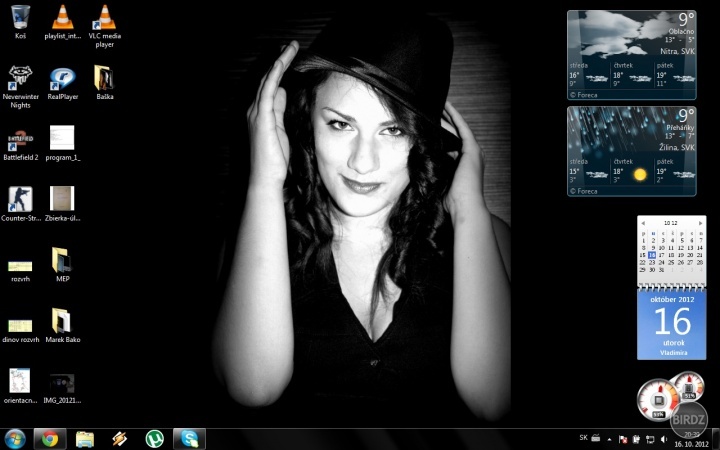
Task: Click středa forecast in Nitra weather gadget
Action: (x=589, y=74)
